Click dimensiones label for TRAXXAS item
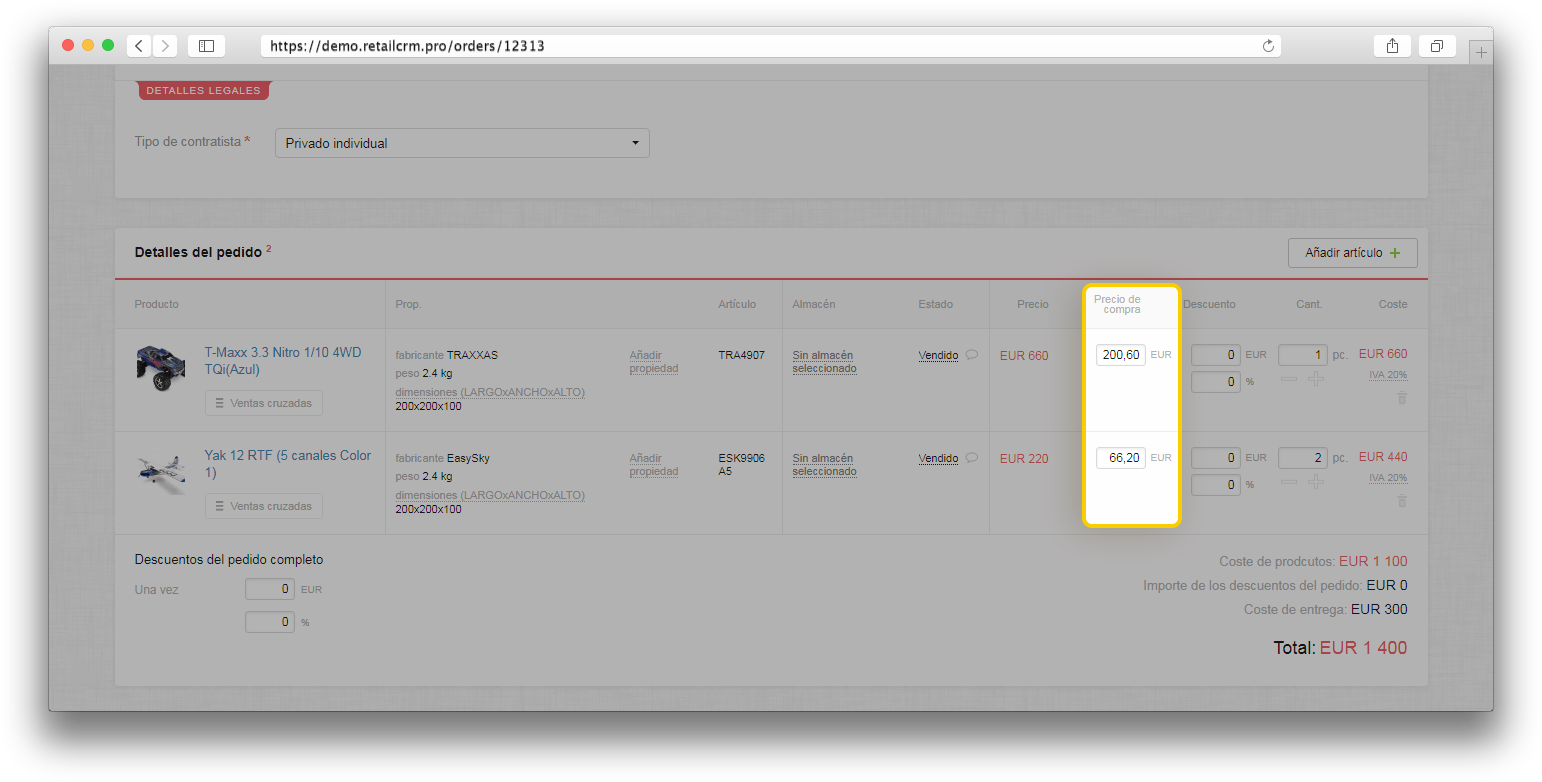 click(x=490, y=392)
